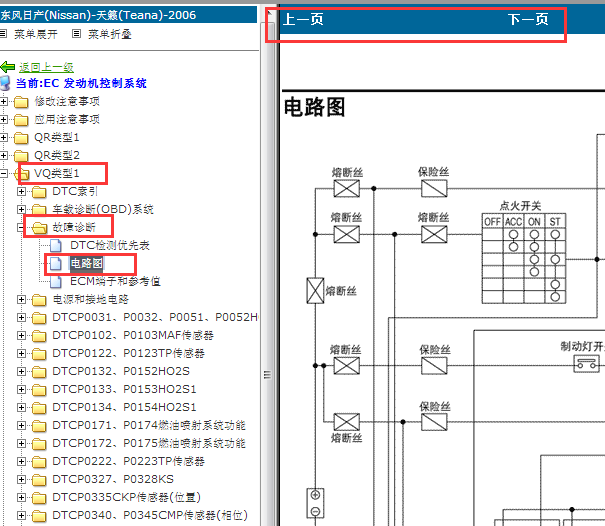The height and width of the screenshot is (526, 605).
Task: Expand the DTCP0132、P0152HO2S node
Action: [x=22, y=371]
